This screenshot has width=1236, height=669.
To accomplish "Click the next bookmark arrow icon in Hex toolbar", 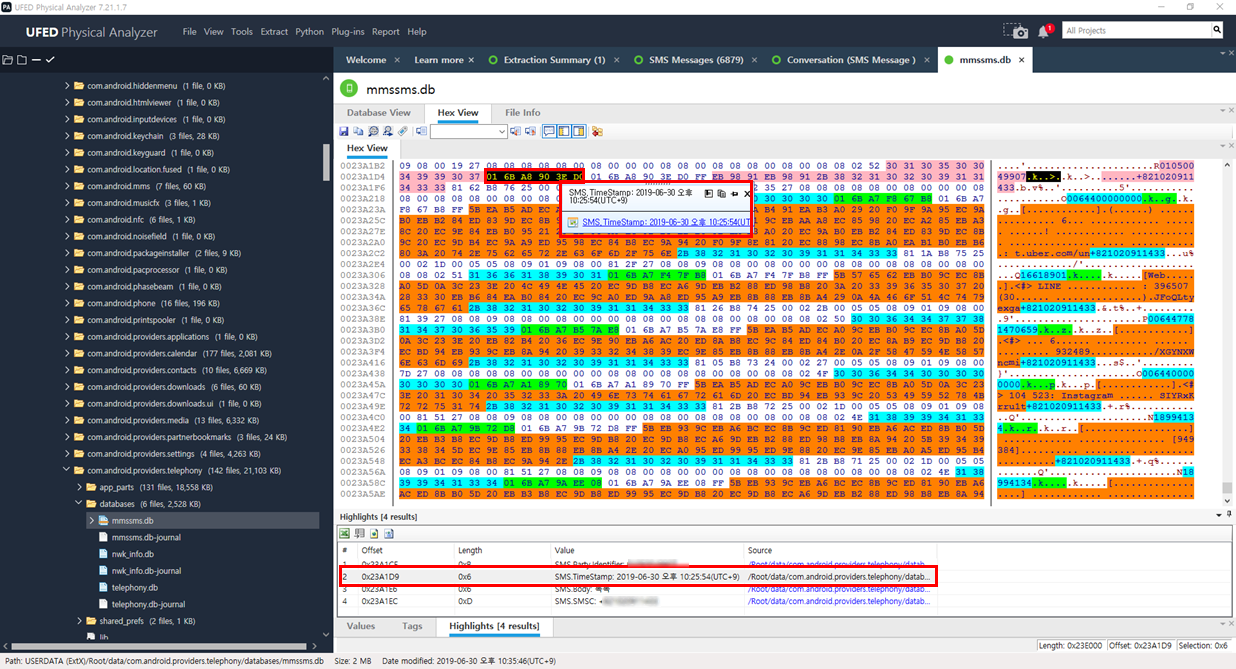I will click(x=530, y=131).
